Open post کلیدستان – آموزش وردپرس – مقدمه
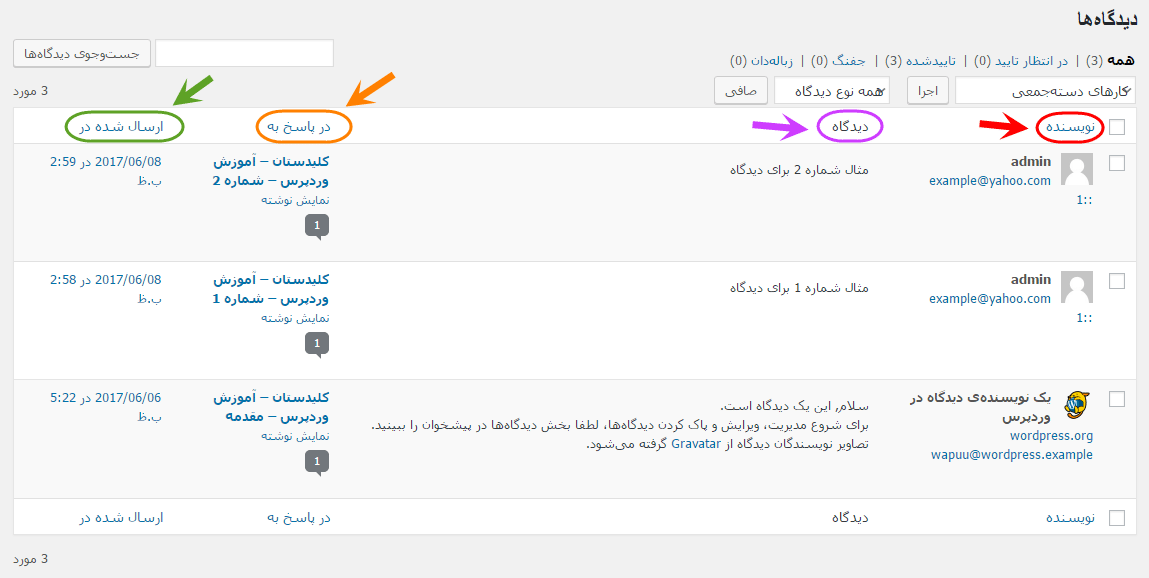This screenshot has height=578, width=1149. 271,407
